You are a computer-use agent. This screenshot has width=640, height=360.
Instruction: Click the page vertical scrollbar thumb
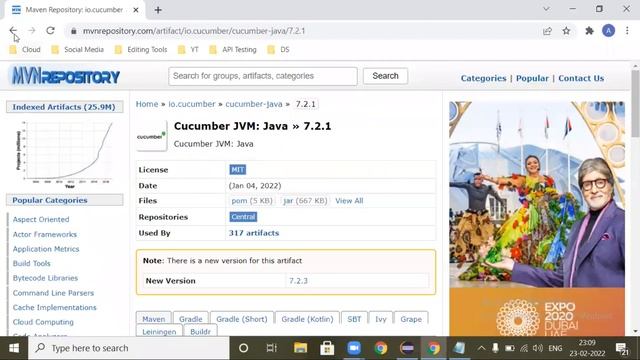pos(635,103)
